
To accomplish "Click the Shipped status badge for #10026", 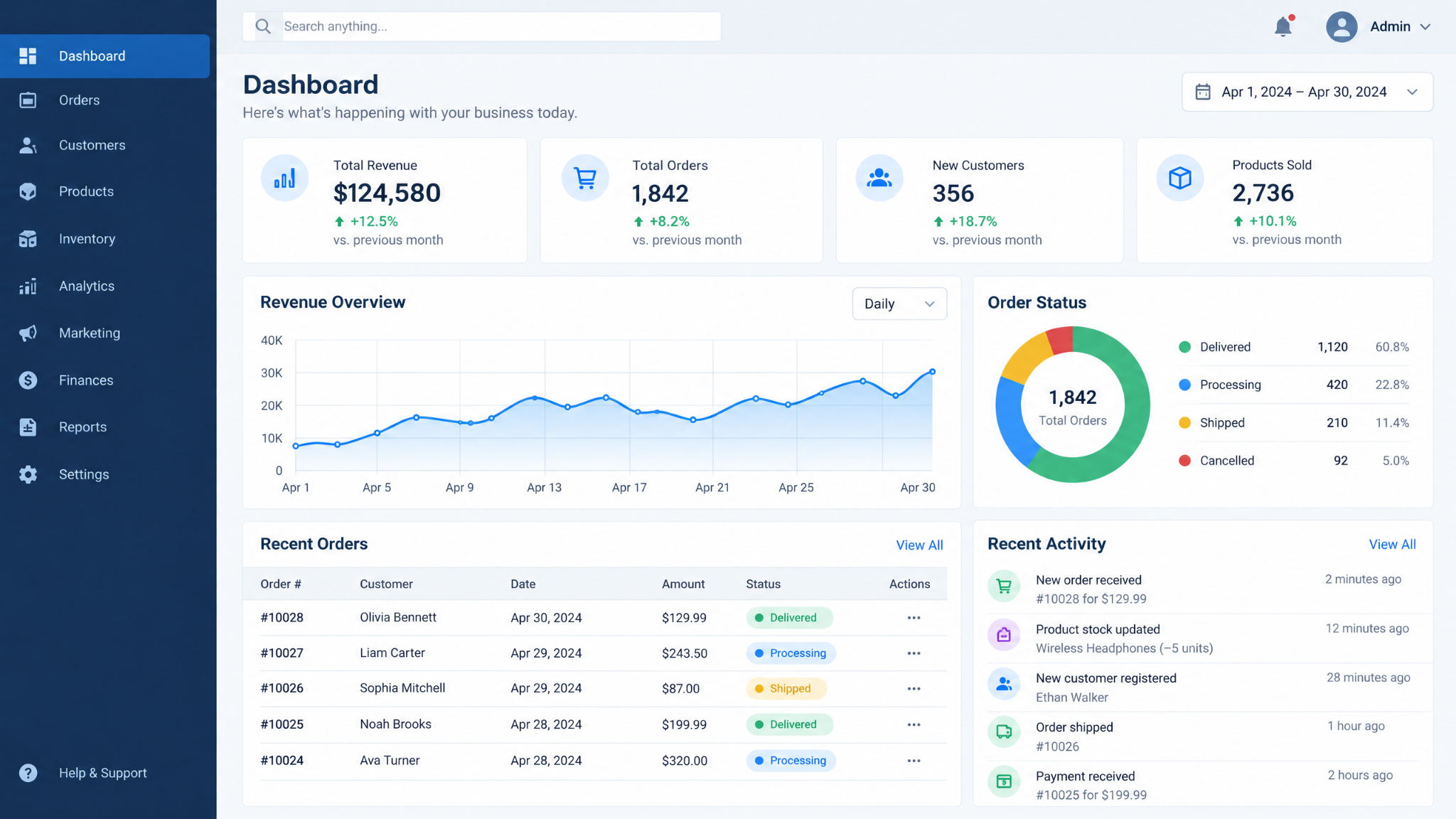I will 786,689.
